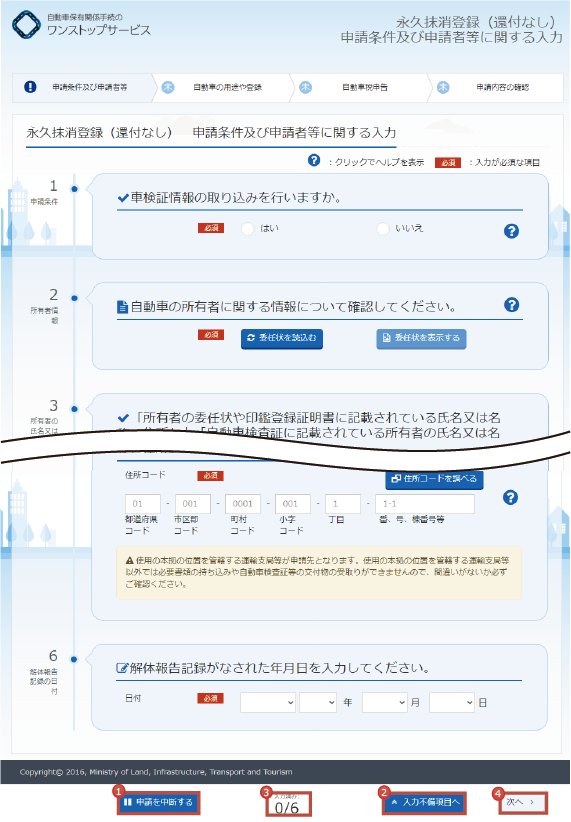571x822 pixels.
Task: Open the day dropdown before 日
Action: [x=451, y=702]
